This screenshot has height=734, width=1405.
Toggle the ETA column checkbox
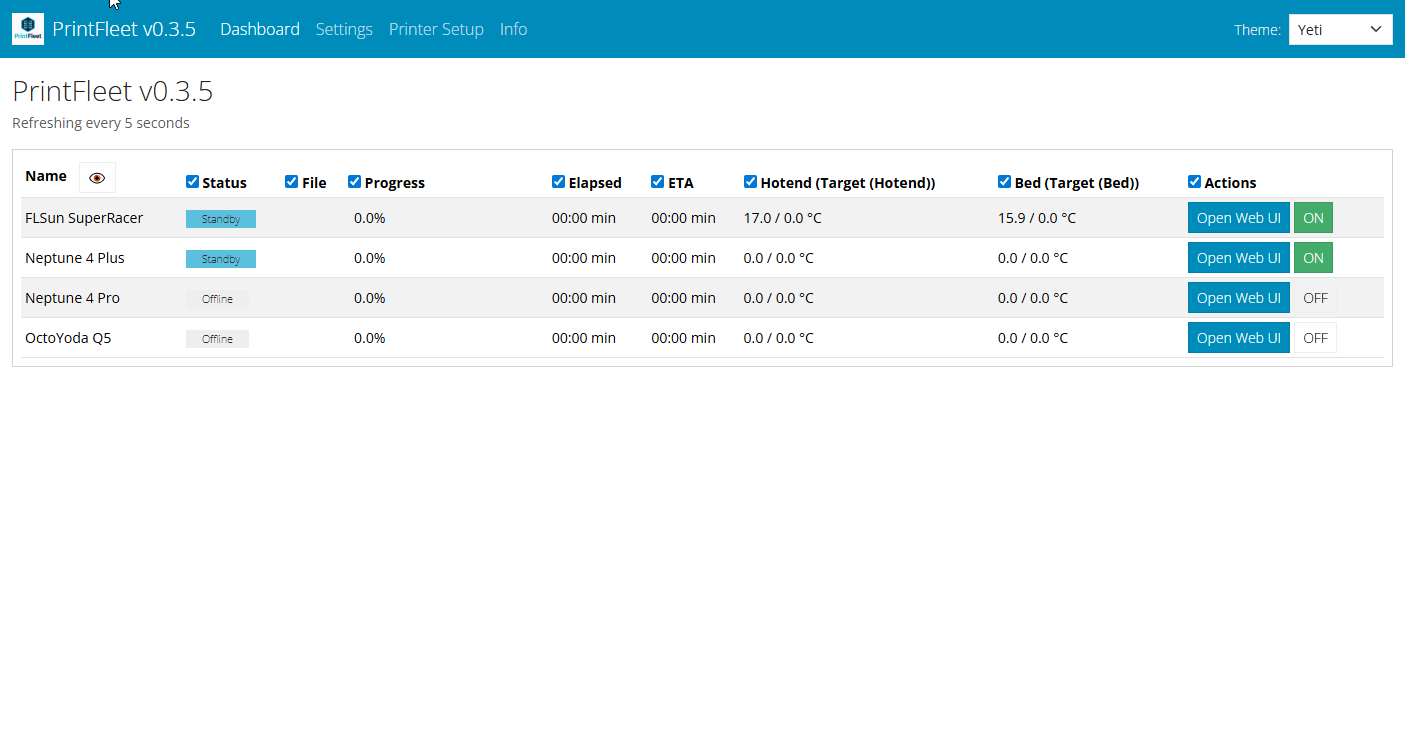(x=658, y=182)
